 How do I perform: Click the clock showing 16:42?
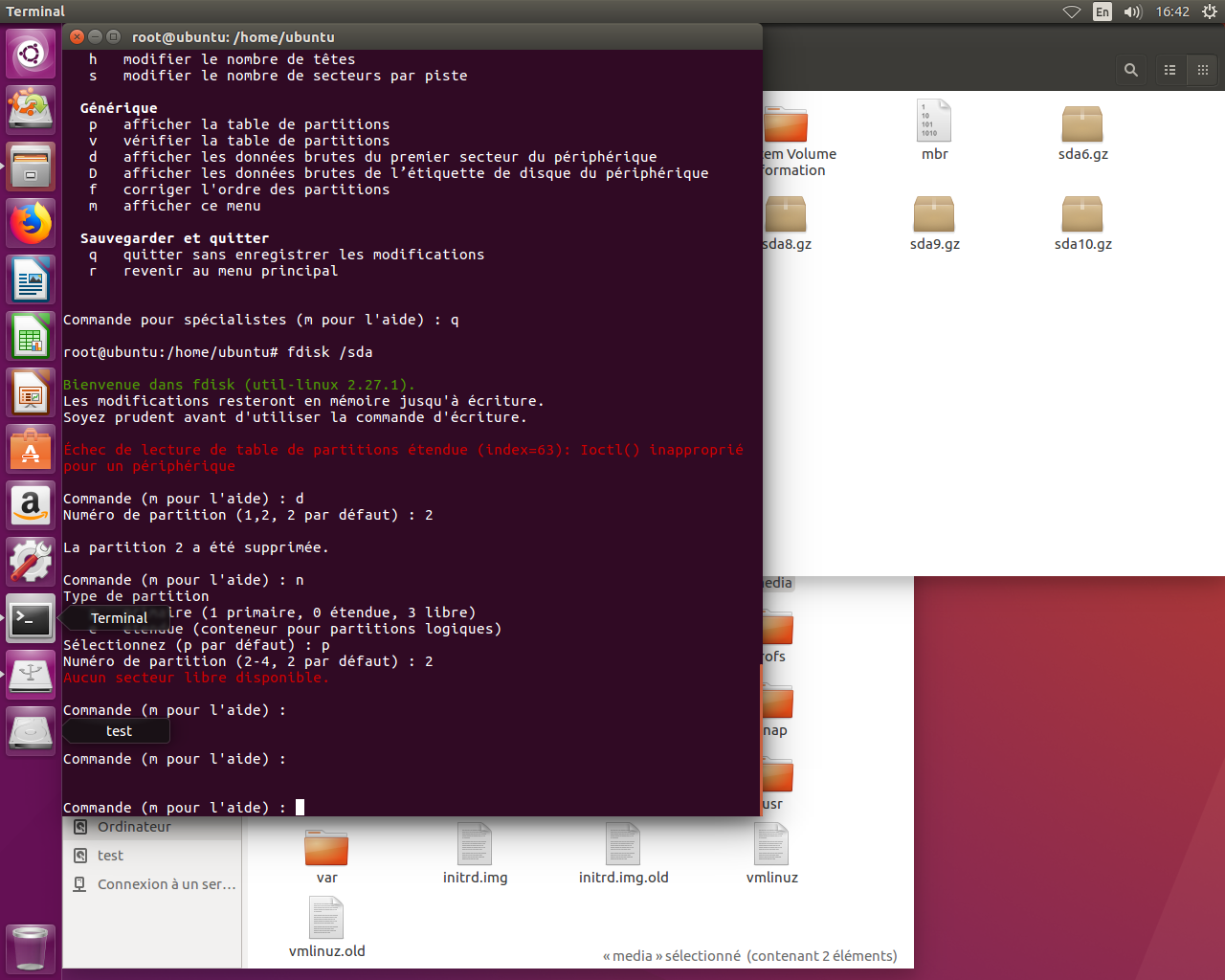(x=1172, y=11)
